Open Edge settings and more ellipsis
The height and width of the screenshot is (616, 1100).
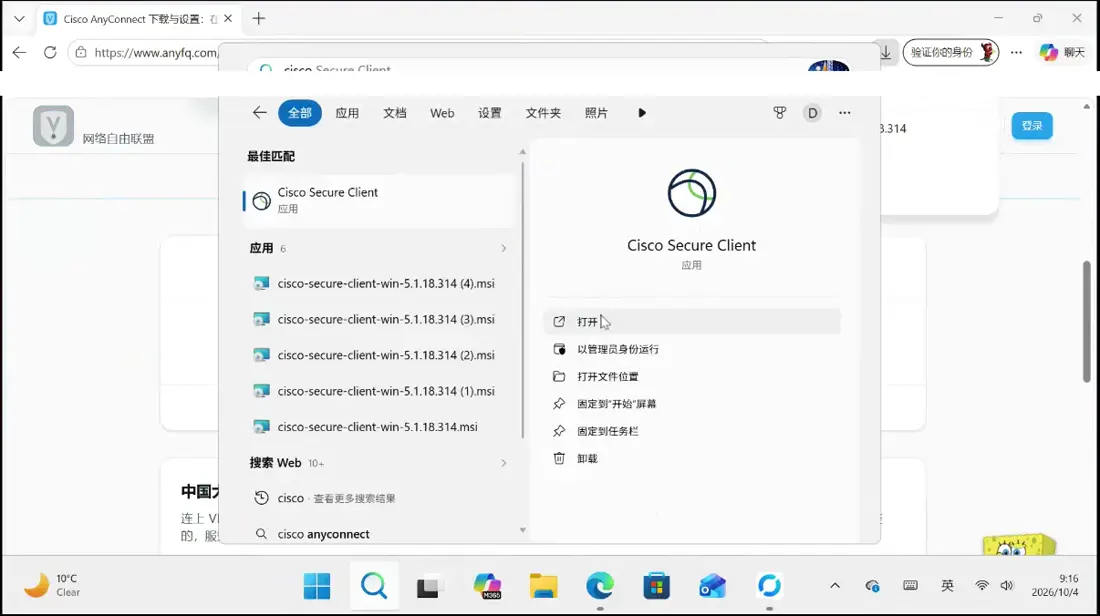(1017, 52)
